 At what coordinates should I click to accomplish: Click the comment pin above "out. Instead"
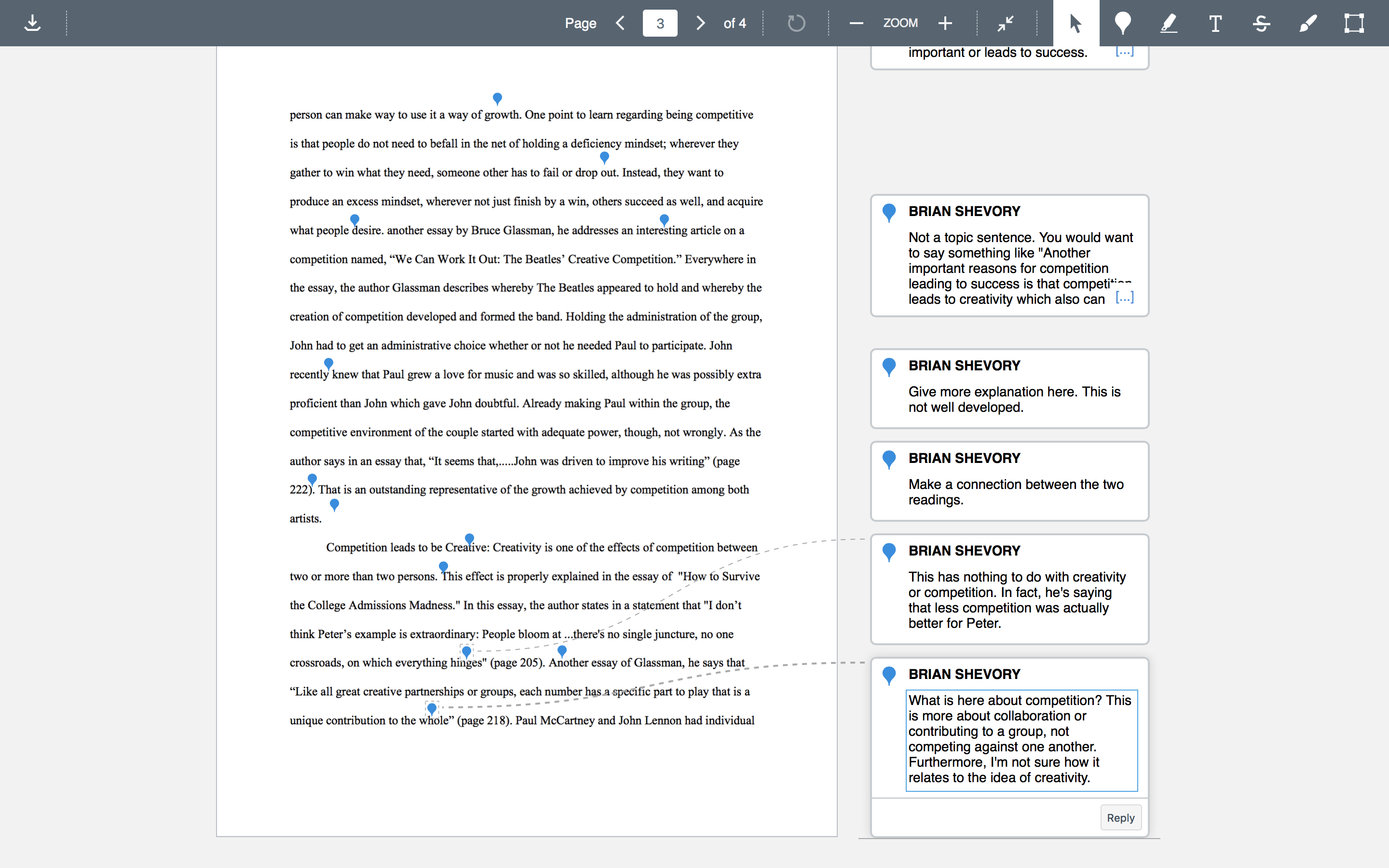(x=604, y=157)
